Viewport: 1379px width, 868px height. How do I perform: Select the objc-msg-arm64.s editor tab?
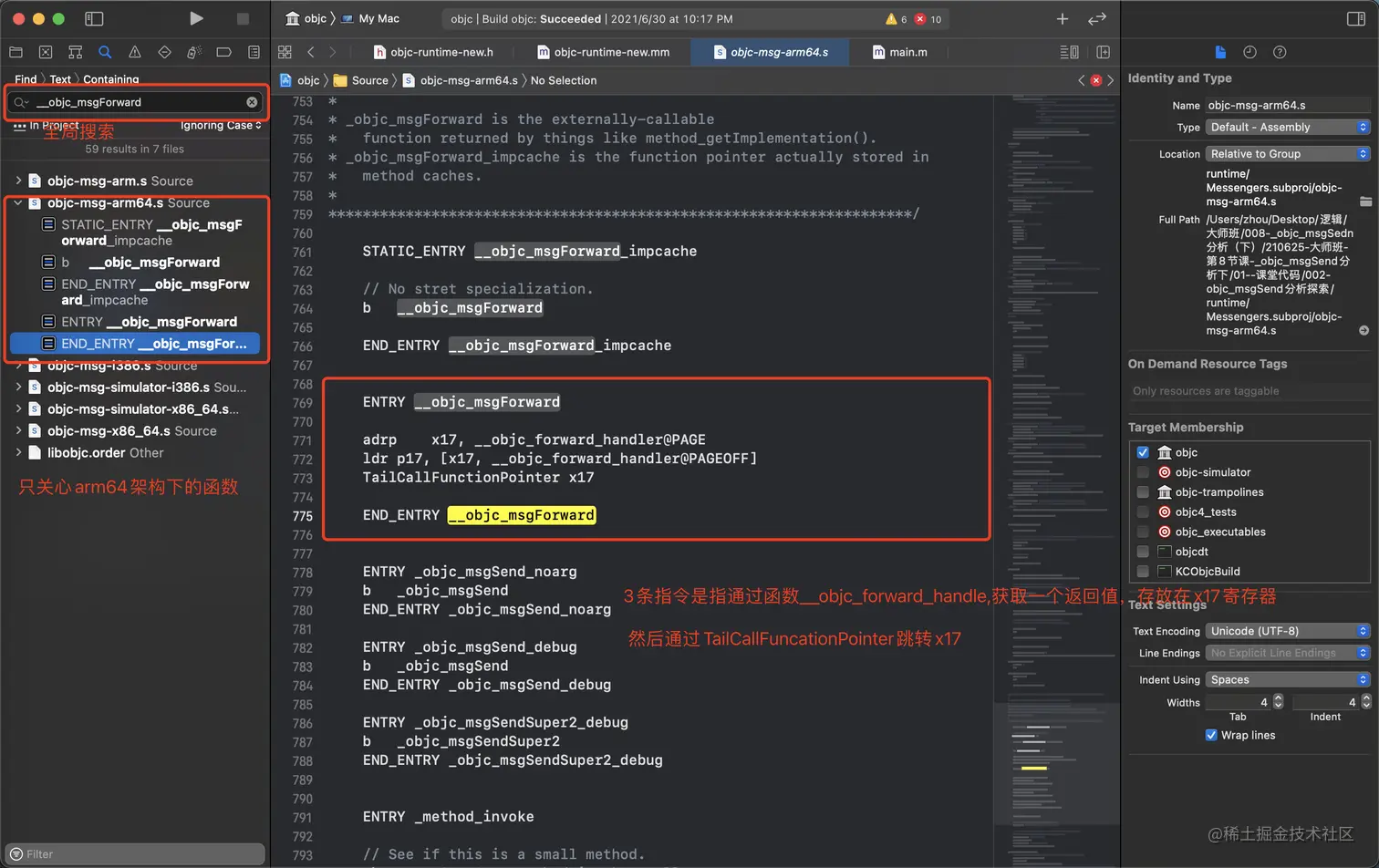[x=771, y=52]
